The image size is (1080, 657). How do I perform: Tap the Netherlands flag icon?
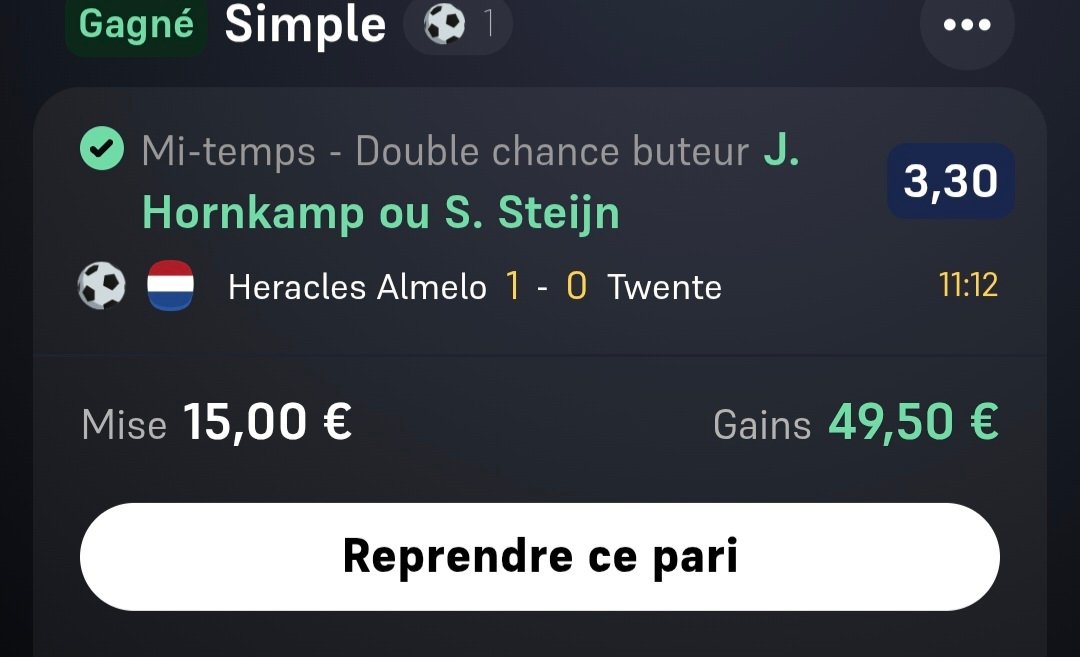point(171,285)
